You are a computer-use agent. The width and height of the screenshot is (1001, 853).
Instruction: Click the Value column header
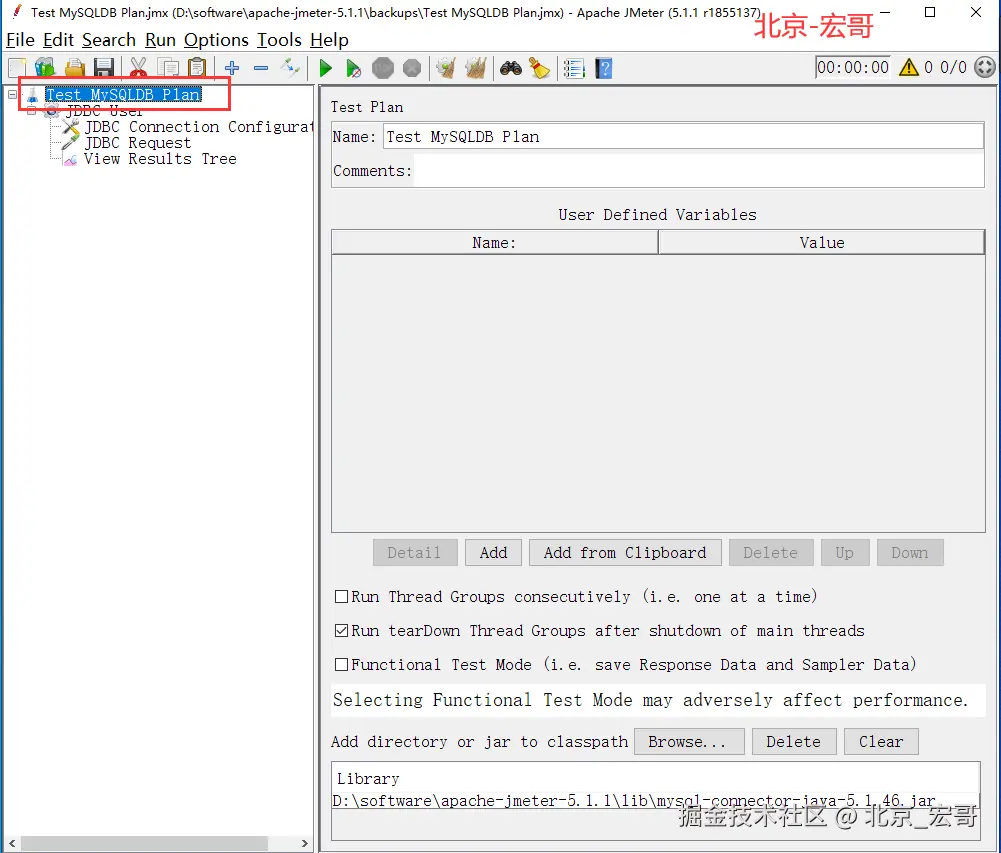822,243
